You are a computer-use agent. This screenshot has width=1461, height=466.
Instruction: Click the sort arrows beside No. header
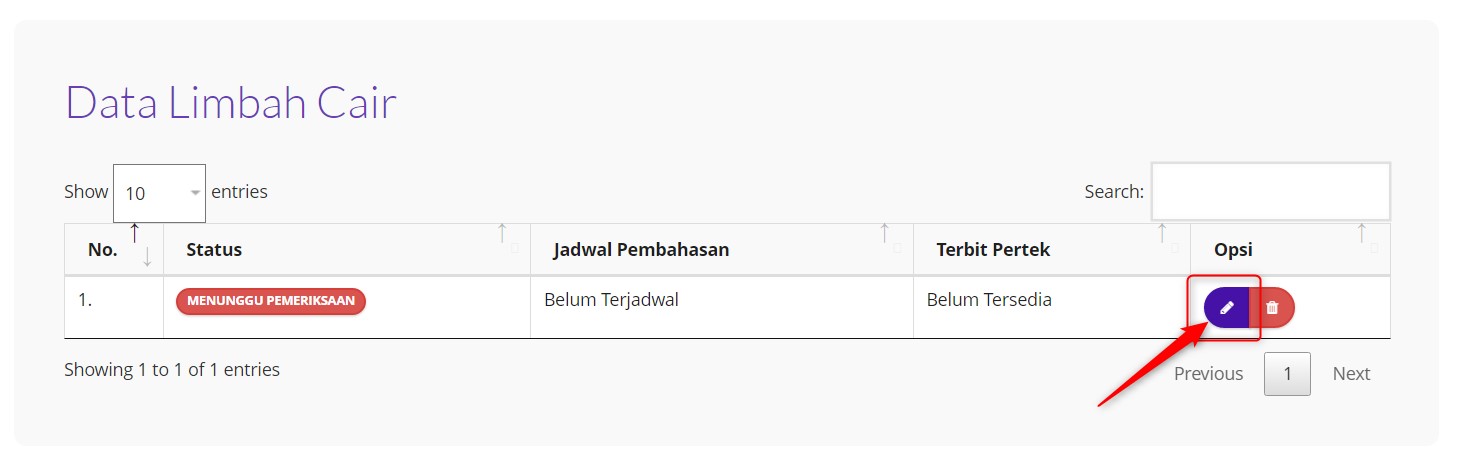[x=141, y=246]
